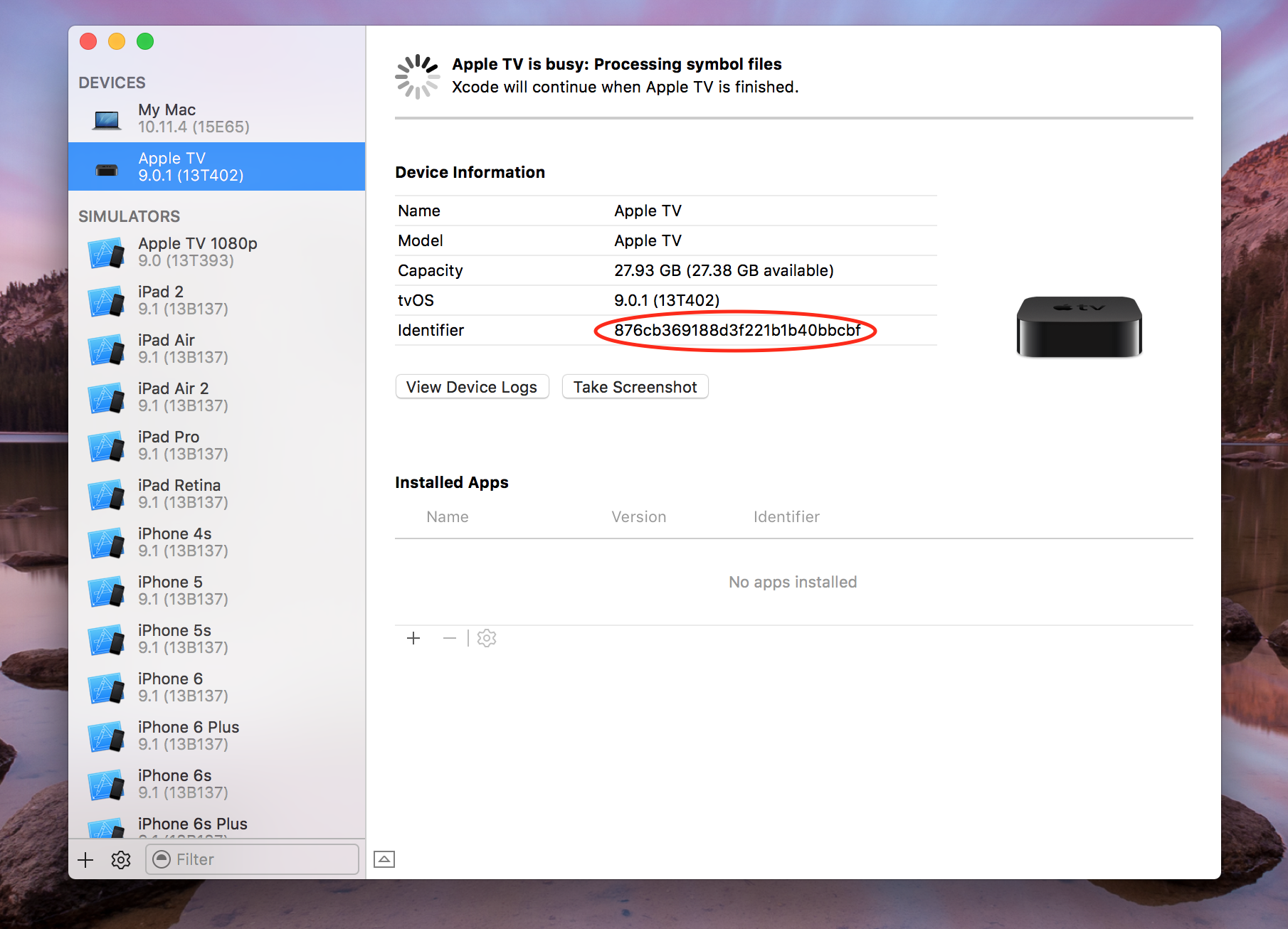The height and width of the screenshot is (929, 1288).
Task: Click the iPad Air 2 simulator icon
Action: pyautogui.click(x=107, y=398)
